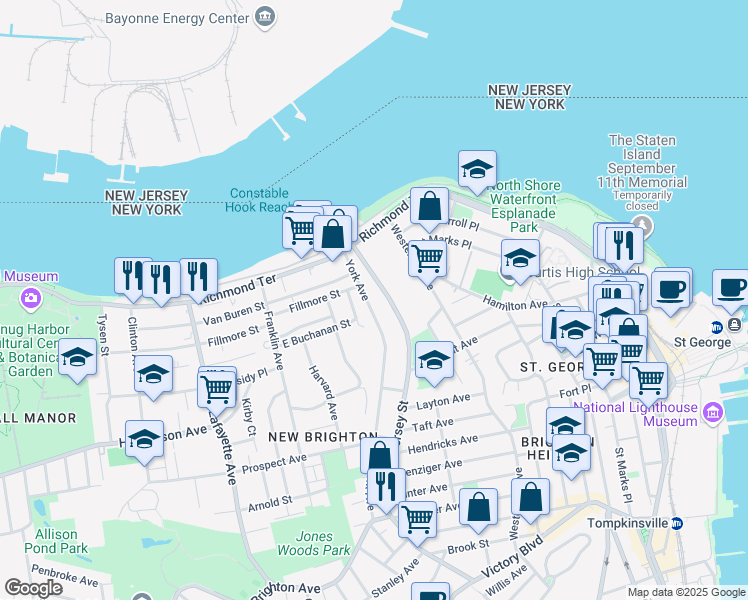Open the restaurant marker near the September 11th Memorial

(624, 247)
